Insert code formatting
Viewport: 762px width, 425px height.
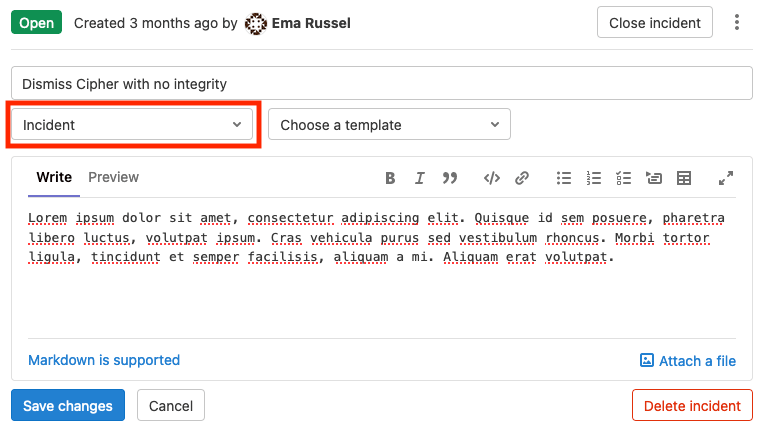point(492,178)
